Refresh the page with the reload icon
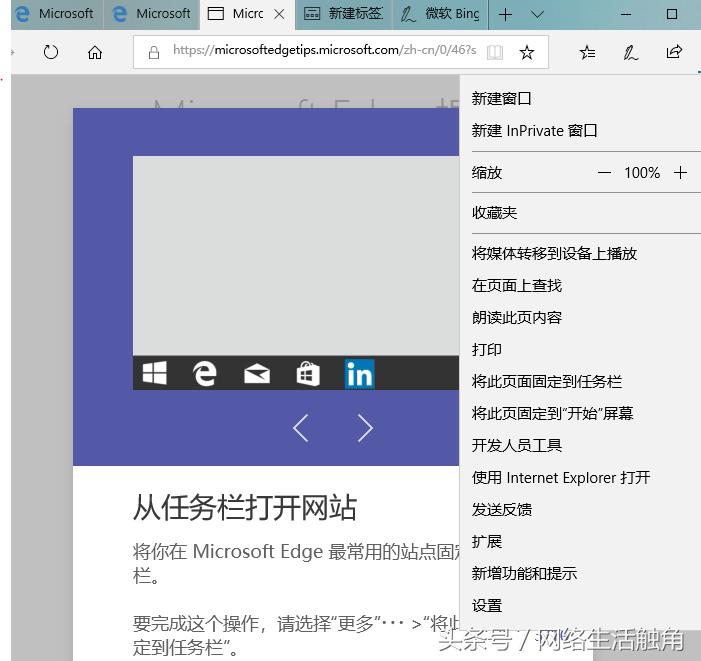 click(51, 52)
